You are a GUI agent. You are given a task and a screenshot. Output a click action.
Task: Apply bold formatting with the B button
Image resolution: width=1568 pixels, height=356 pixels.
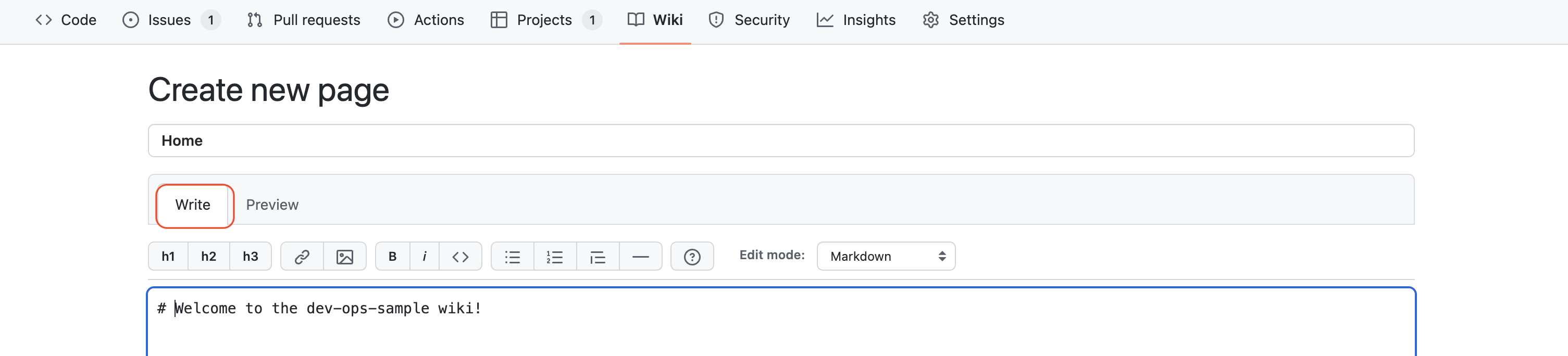point(393,256)
